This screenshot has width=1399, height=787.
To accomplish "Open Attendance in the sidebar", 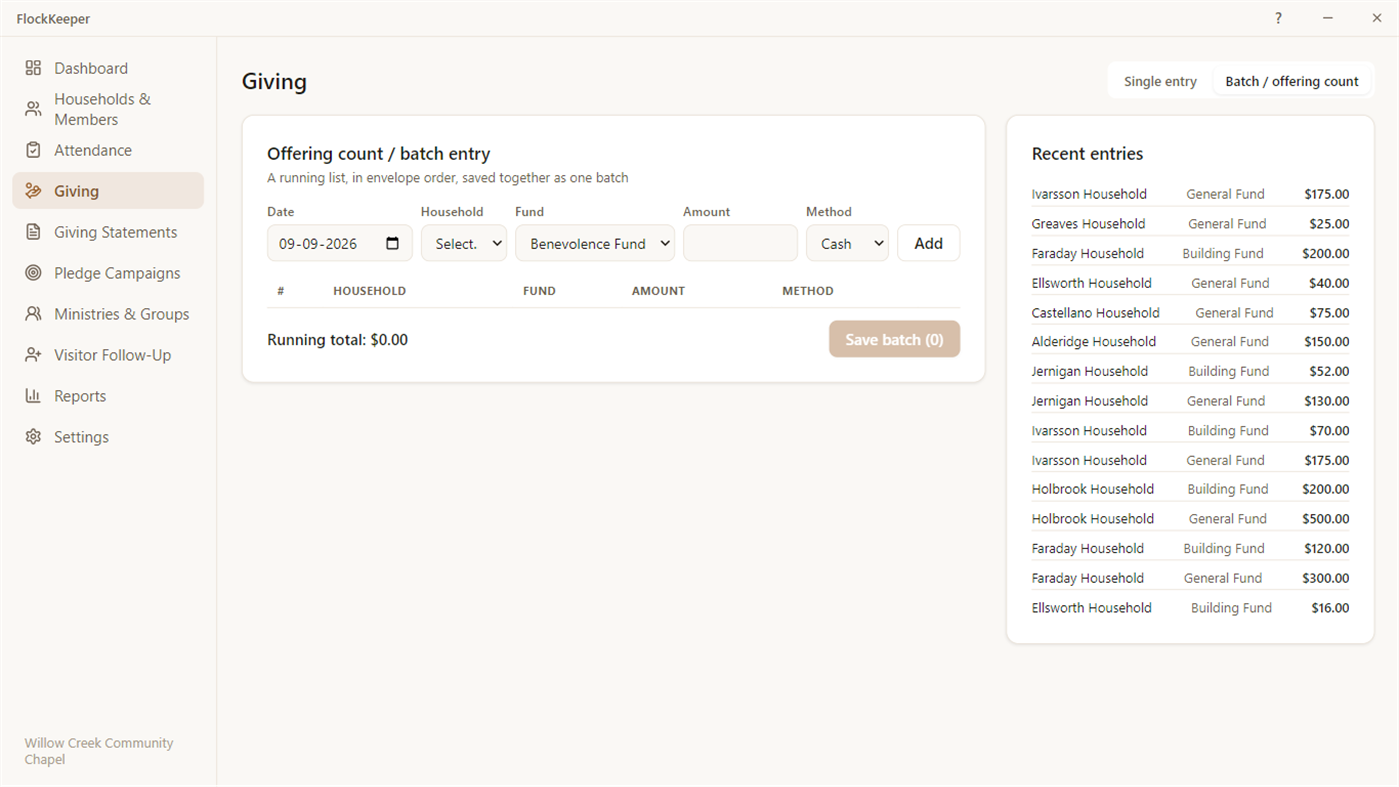I will [x=108, y=150].
